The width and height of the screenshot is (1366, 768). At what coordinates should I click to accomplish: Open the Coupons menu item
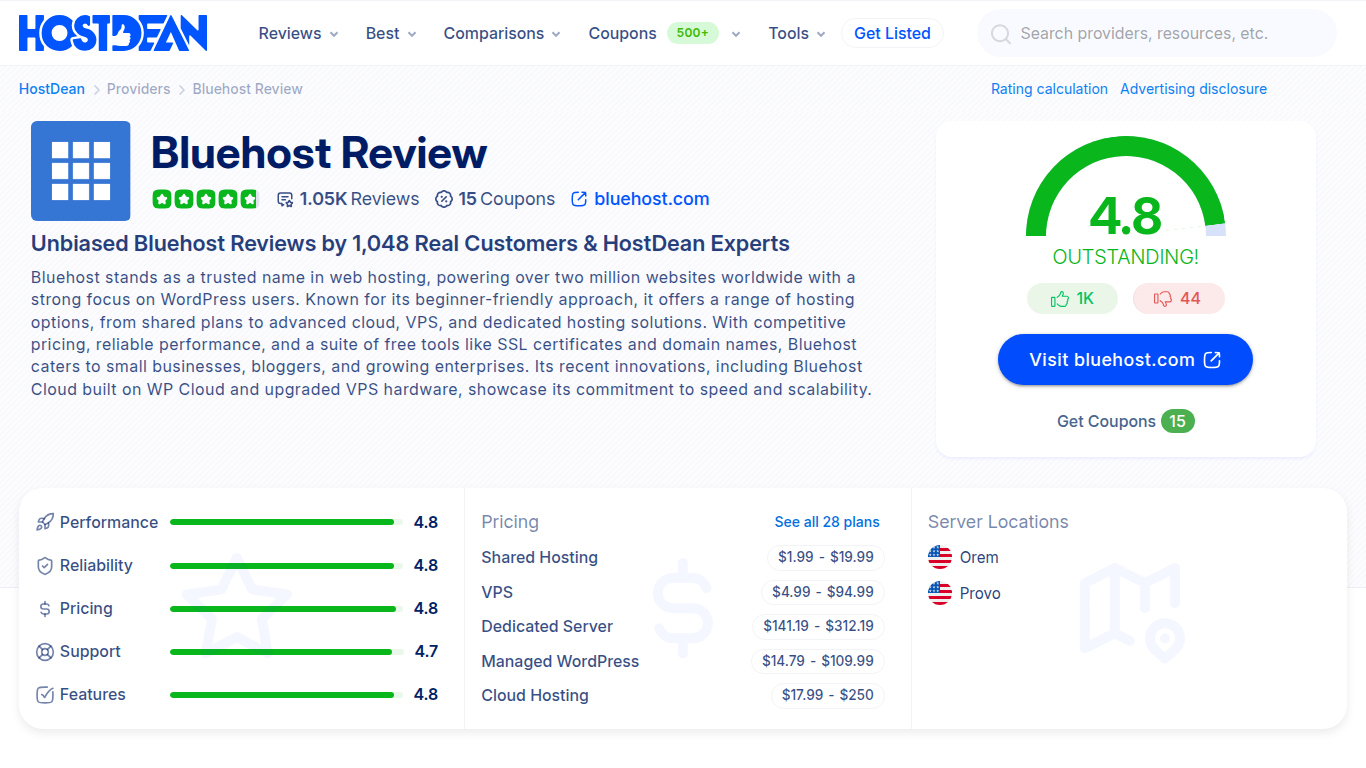click(622, 33)
